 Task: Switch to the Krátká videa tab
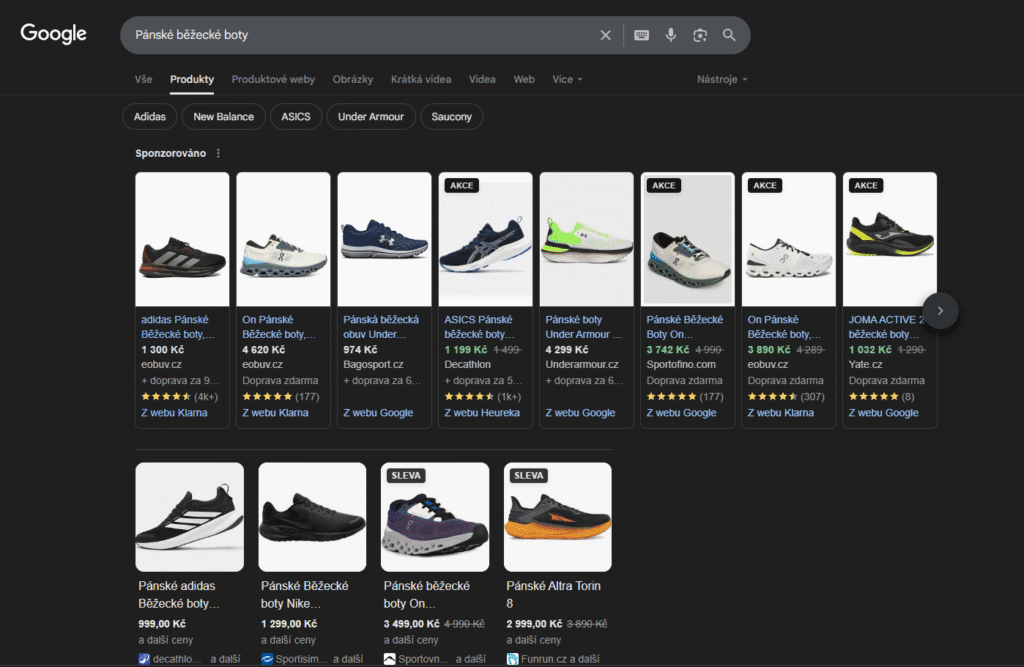pos(420,79)
